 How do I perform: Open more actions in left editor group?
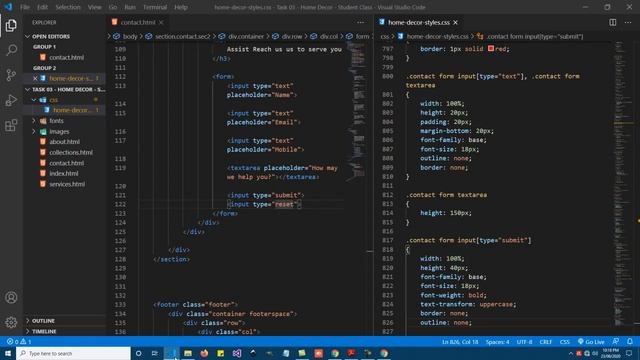tap(360, 22)
